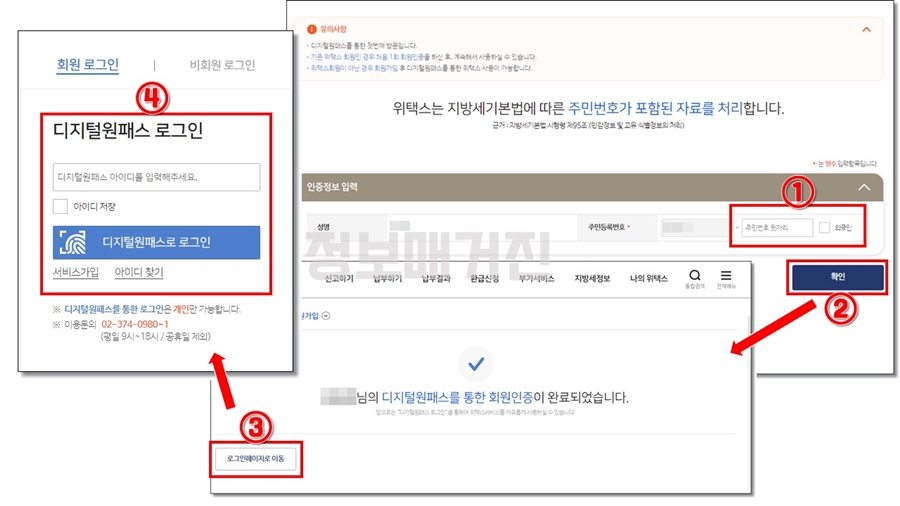Click the 회원인증 link in notice text
The width and height of the screenshot is (900, 506).
[x=412, y=57]
